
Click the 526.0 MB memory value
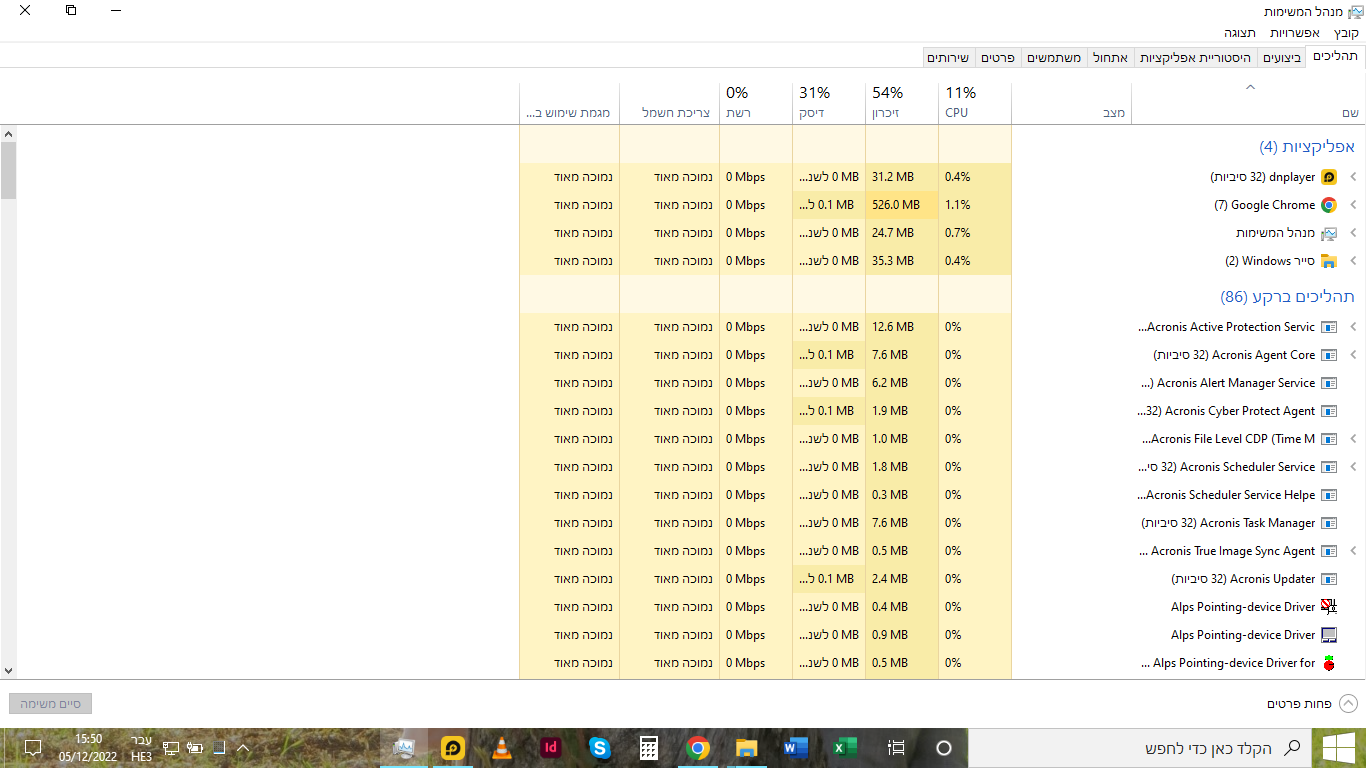(902, 205)
